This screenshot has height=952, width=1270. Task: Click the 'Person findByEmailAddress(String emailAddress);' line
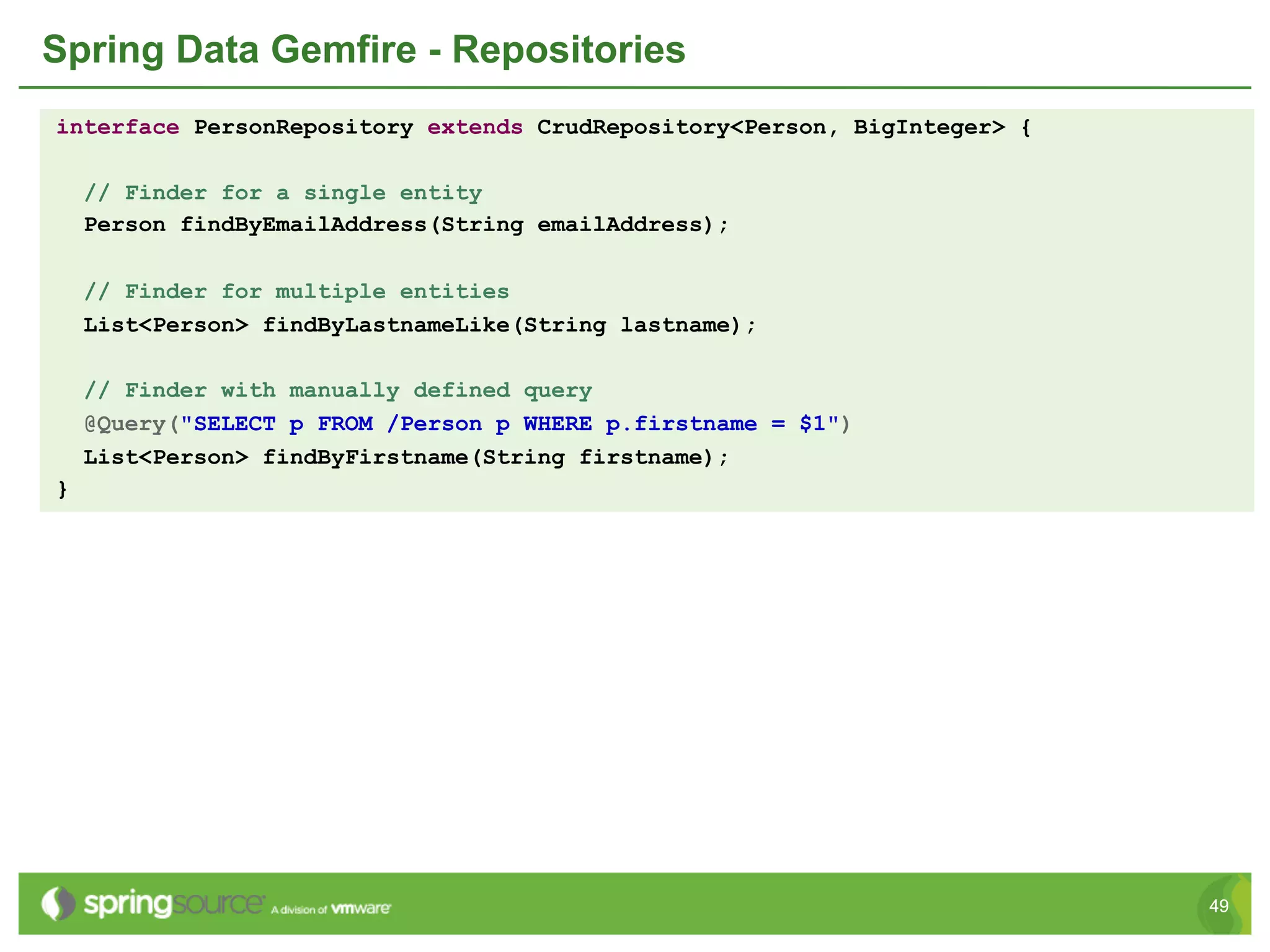406,225
